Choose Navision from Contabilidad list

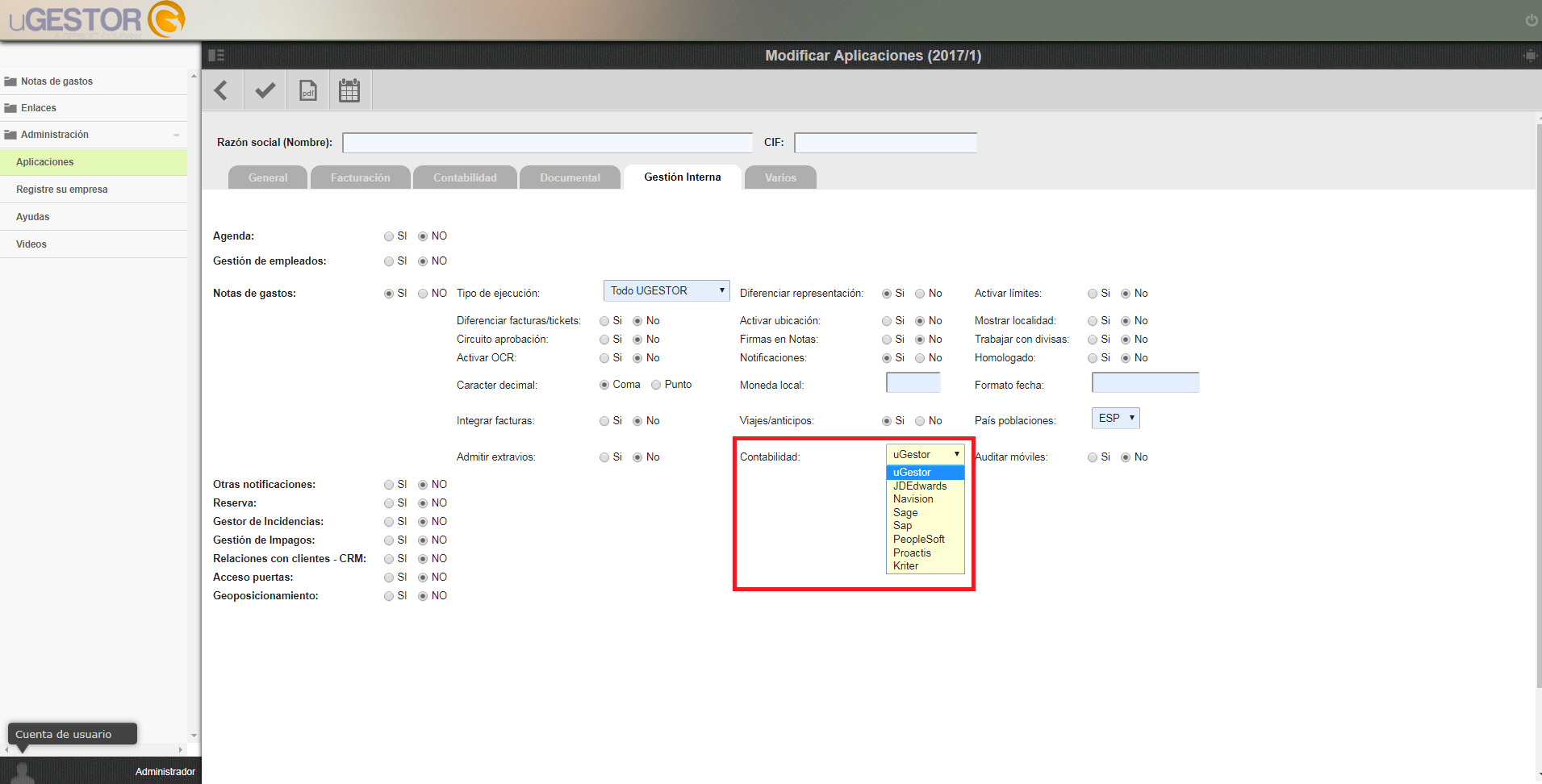(926, 499)
